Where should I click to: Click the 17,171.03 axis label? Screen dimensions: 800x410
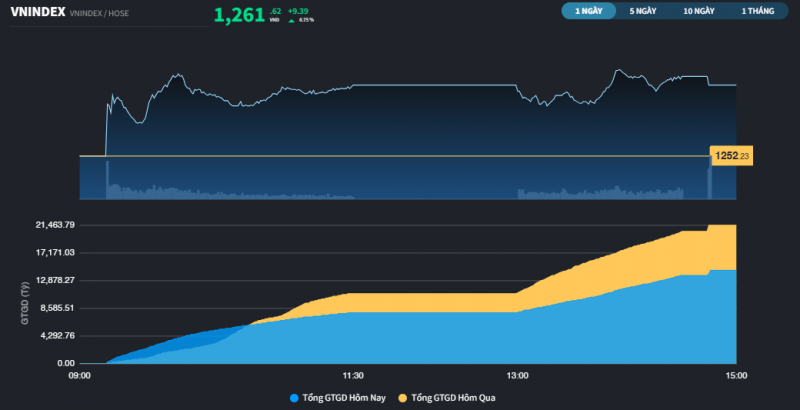click(x=55, y=252)
